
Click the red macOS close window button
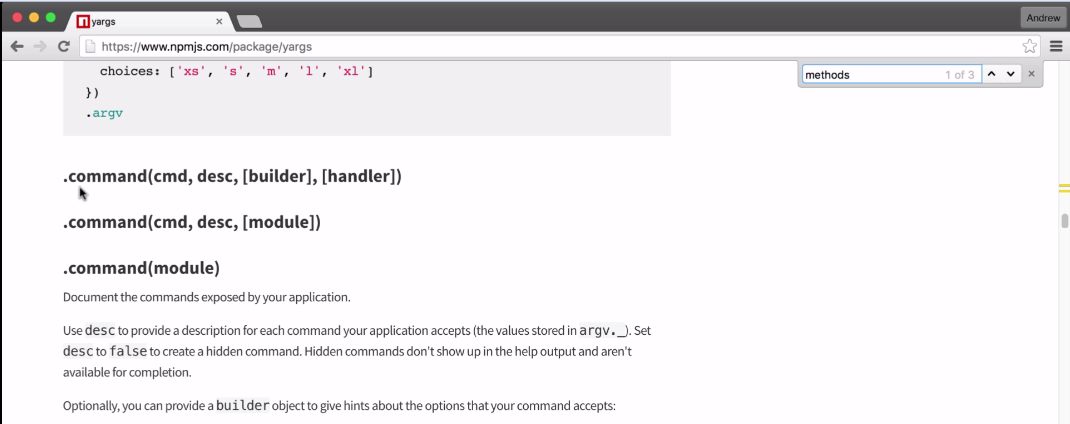click(x=18, y=18)
